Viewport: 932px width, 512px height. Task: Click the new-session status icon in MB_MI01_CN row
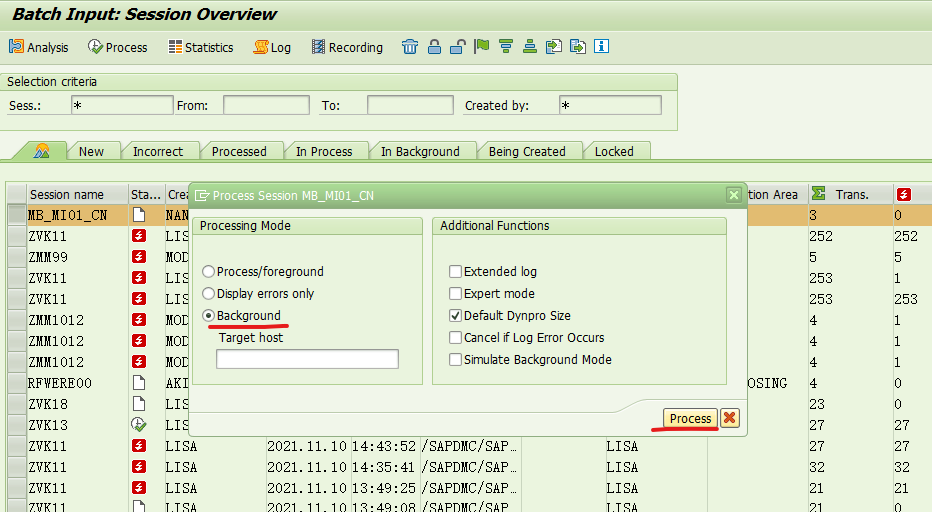[x=138, y=215]
